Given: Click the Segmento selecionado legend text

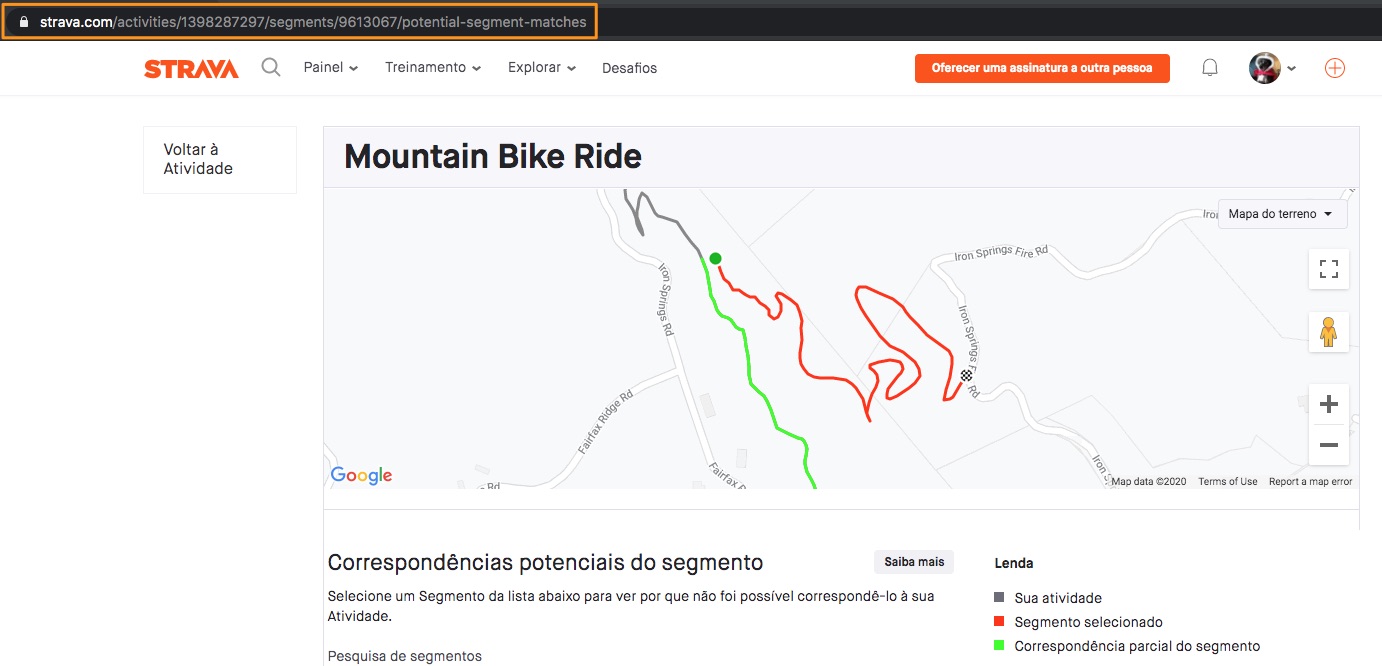Looking at the screenshot, I should pyautogui.click(x=1088, y=622).
